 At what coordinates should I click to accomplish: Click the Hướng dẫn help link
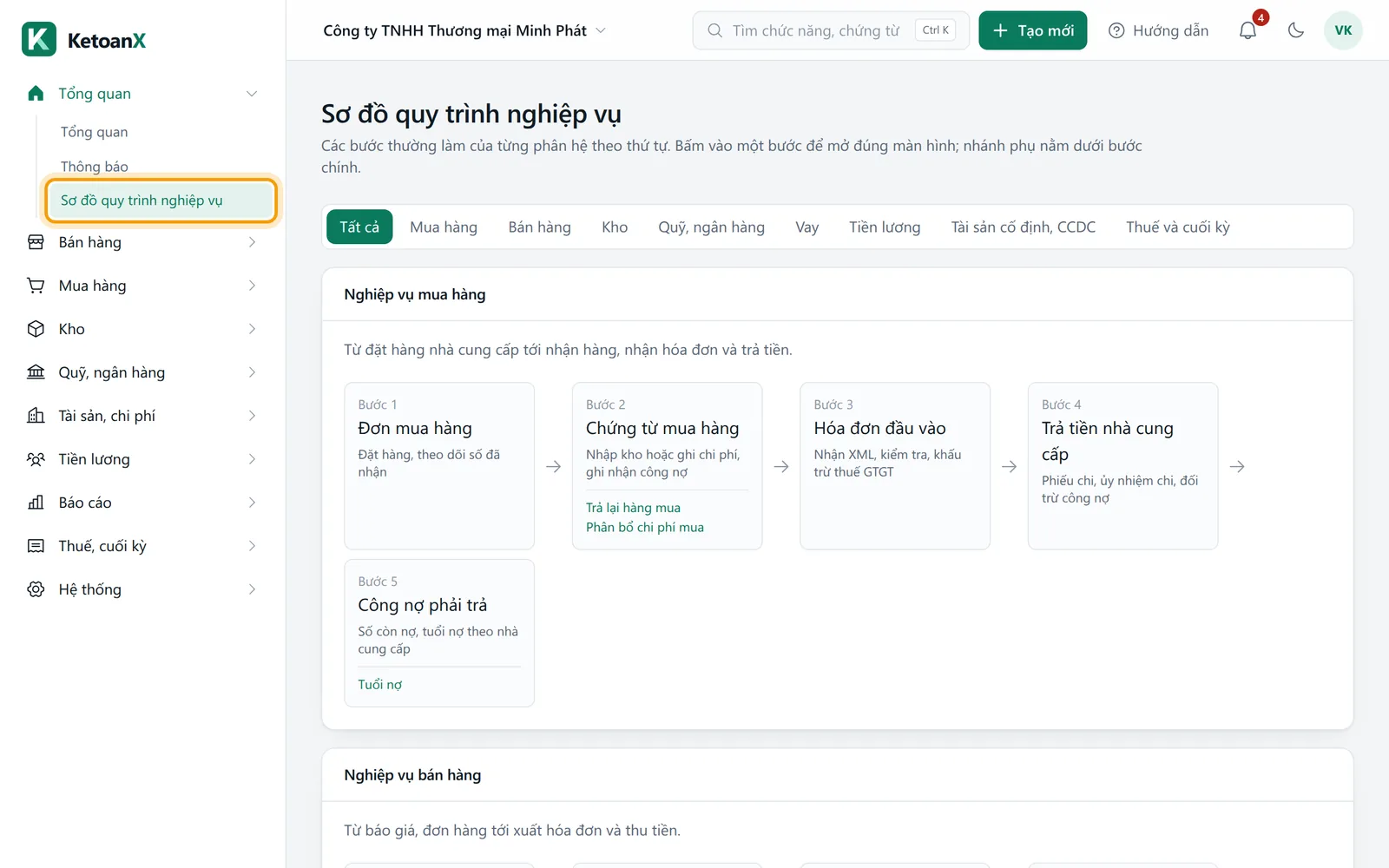(x=1159, y=30)
